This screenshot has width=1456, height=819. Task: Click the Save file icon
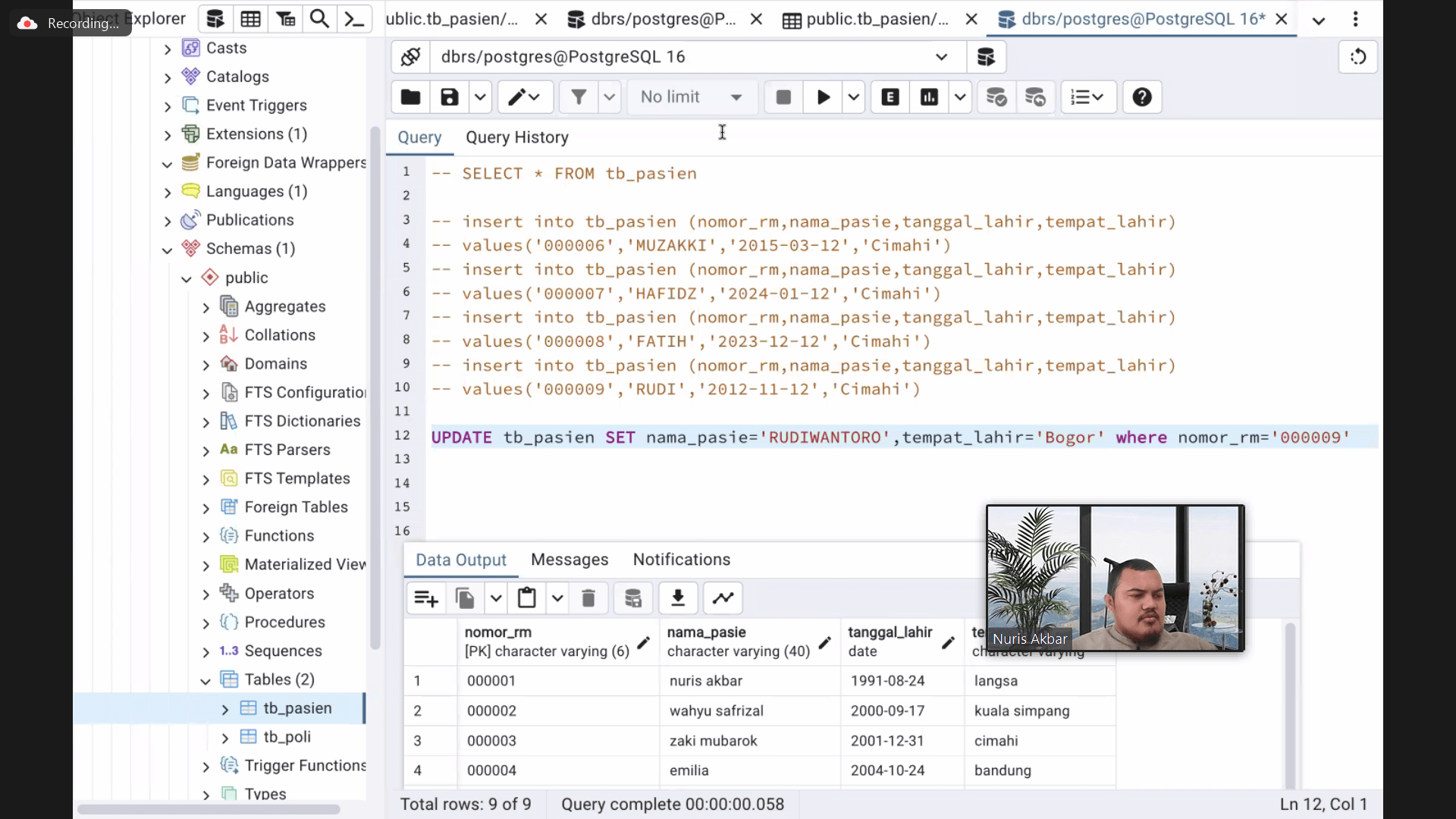pos(450,97)
